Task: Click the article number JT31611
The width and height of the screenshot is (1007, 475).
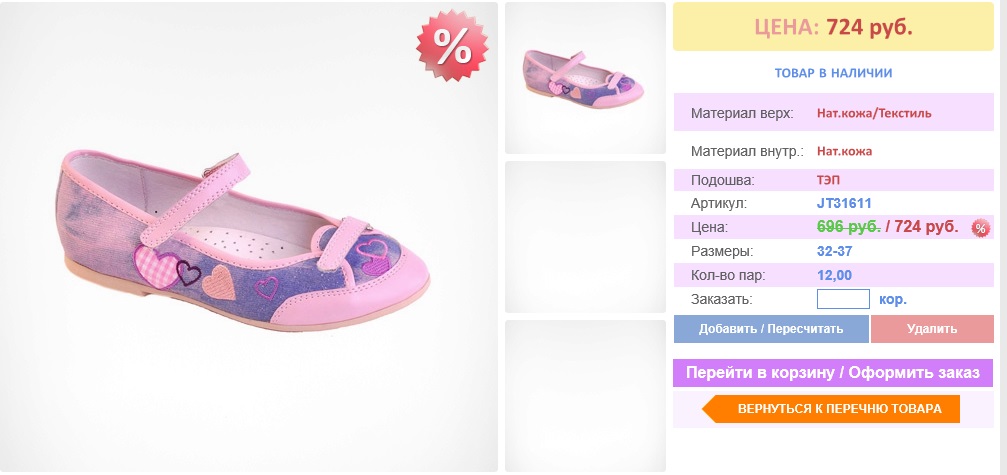Action: (x=844, y=203)
